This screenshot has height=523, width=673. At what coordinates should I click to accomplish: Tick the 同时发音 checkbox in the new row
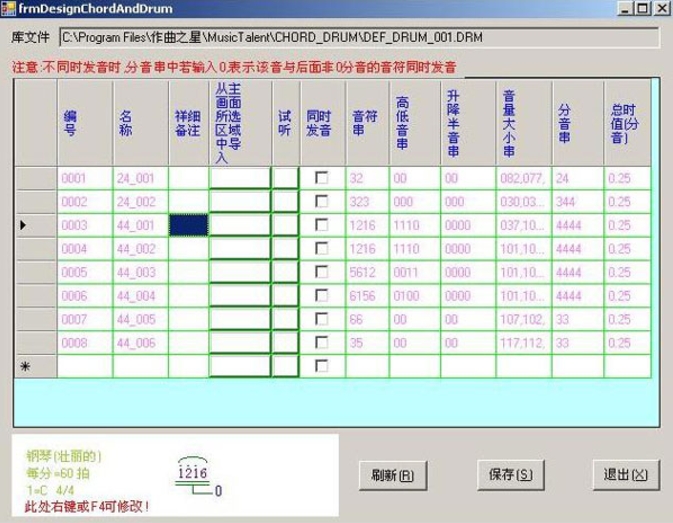tap(321, 366)
